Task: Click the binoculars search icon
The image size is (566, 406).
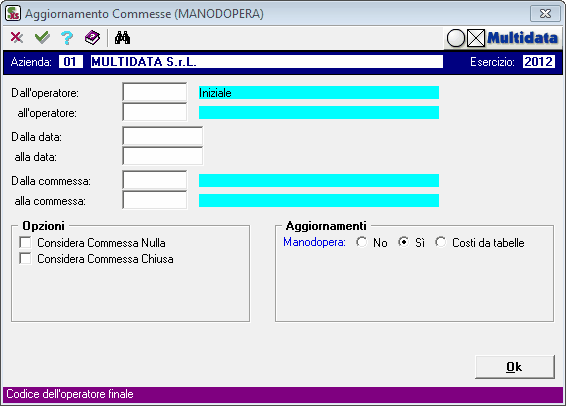Action: tap(122, 38)
